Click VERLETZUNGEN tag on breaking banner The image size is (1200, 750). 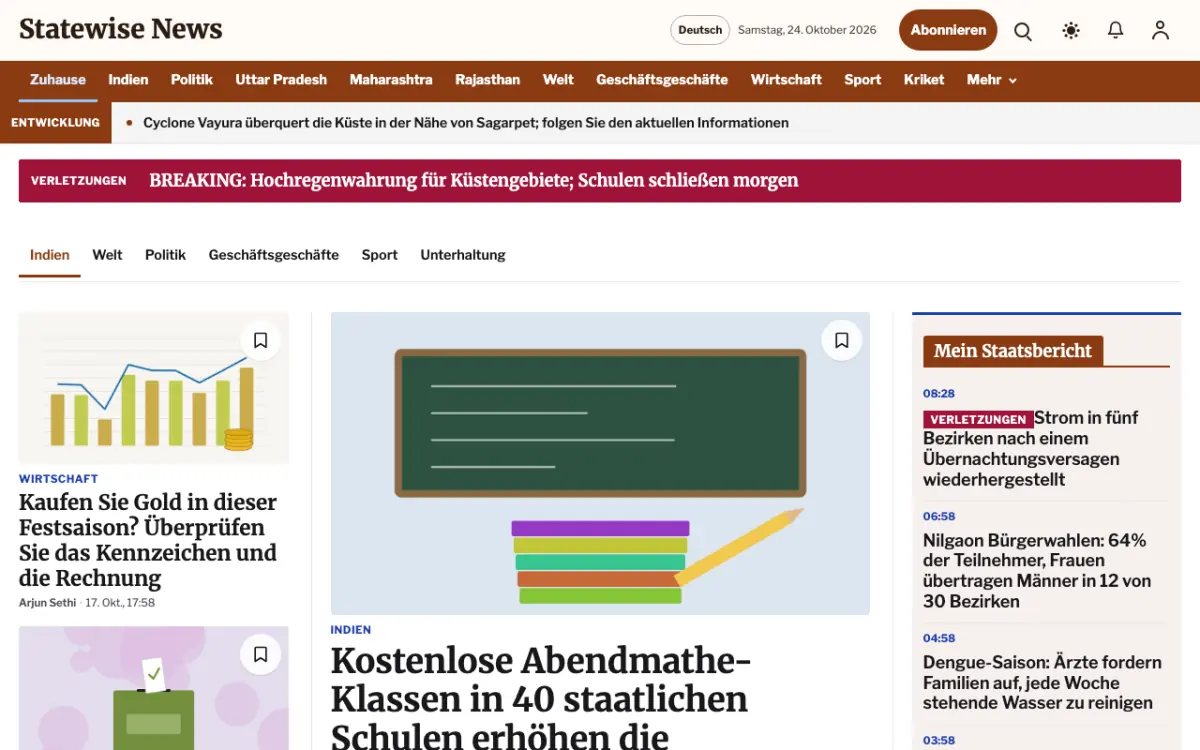click(x=79, y=181)
